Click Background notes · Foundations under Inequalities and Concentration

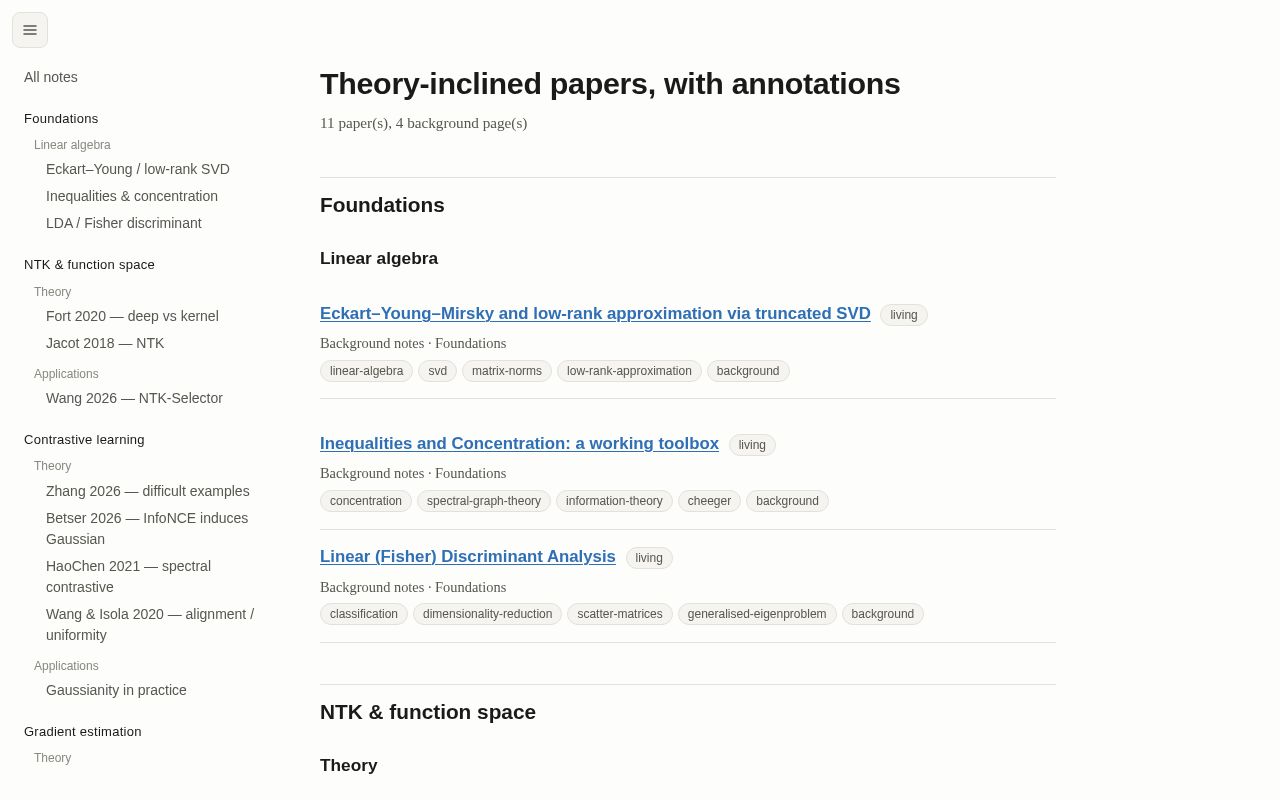413,473
